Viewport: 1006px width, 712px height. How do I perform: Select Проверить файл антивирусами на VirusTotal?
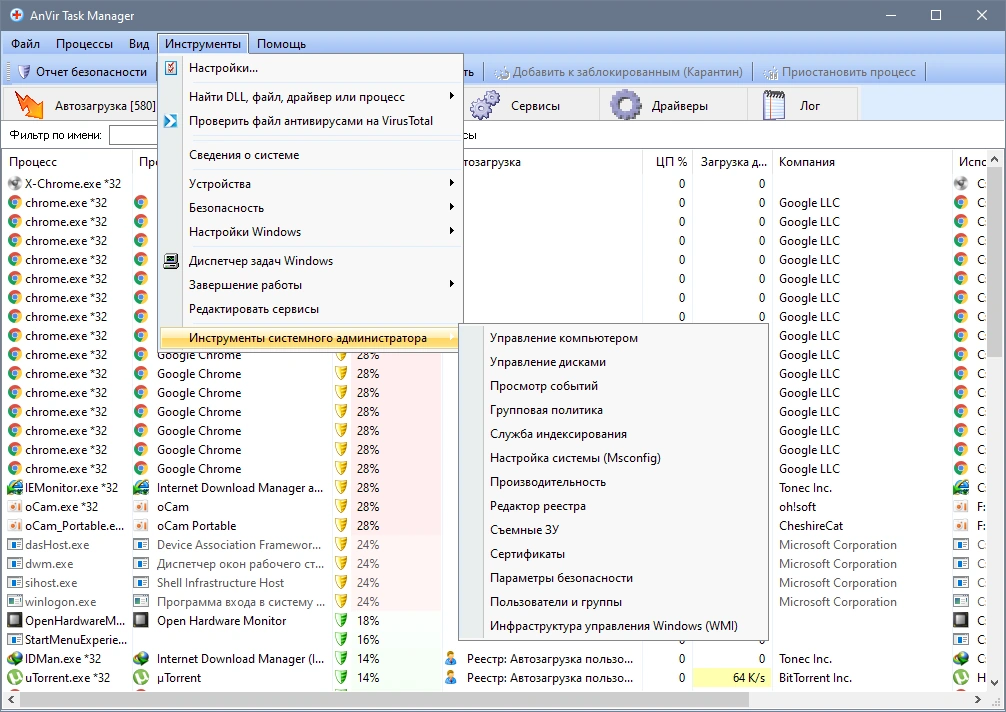coord(311,121)
